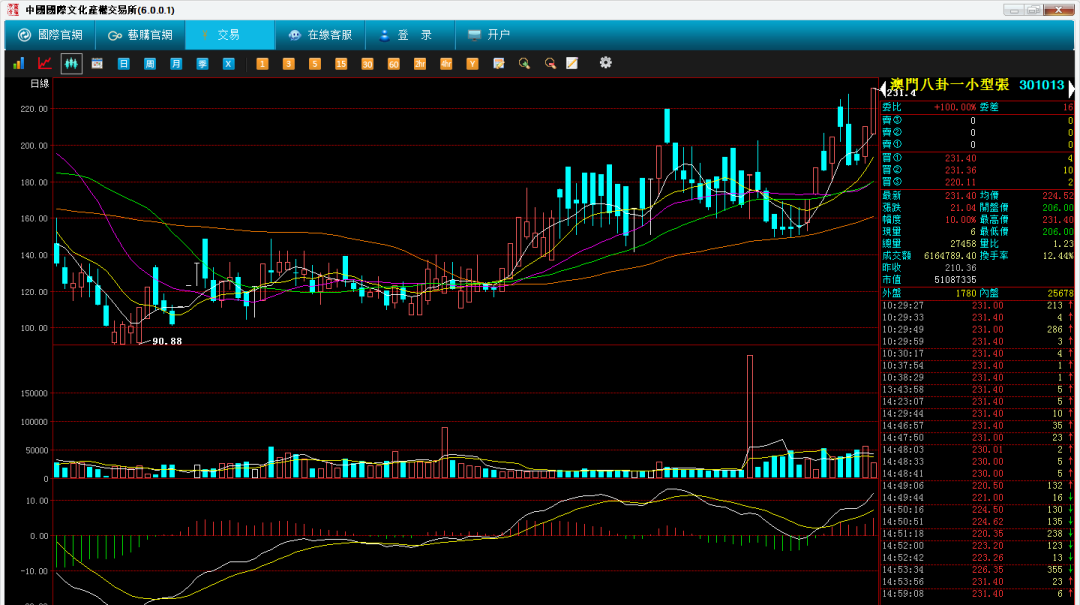The image size is (1080, 605).
Task: Click the 10:29:27 trade record row
Action: pyautogui.click(x=977, y=305)
